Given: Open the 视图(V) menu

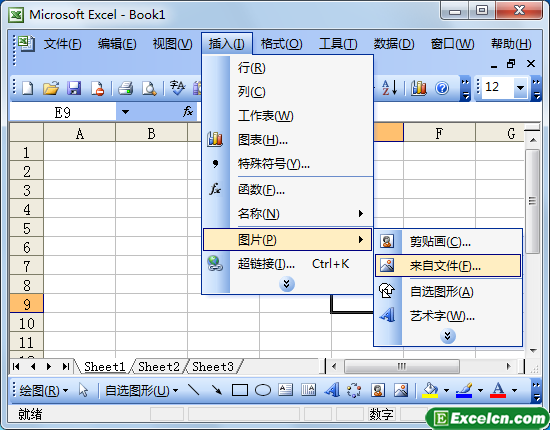Looking at the screenshot, I should pos(173,44).
